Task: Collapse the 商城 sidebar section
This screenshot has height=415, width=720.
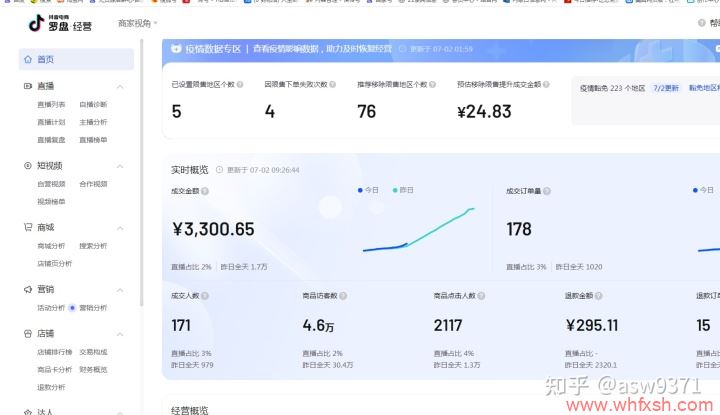Action: pyautogui.click(x=120, y=228)
